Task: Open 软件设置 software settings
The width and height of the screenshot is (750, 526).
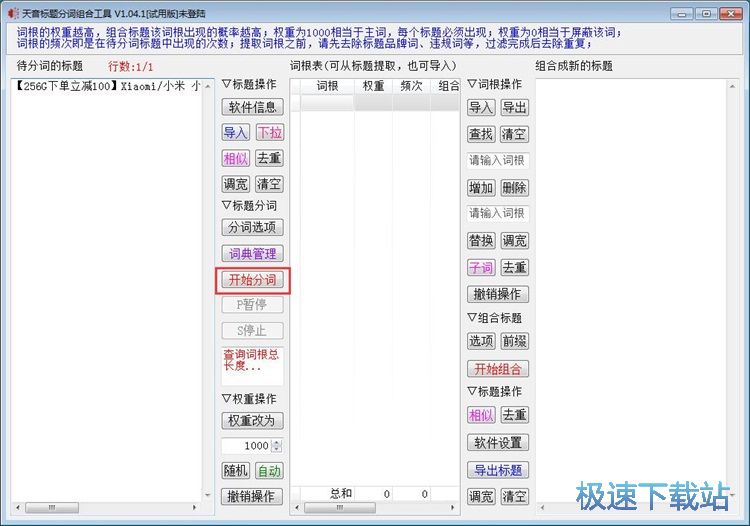Action: coord(498,443)
